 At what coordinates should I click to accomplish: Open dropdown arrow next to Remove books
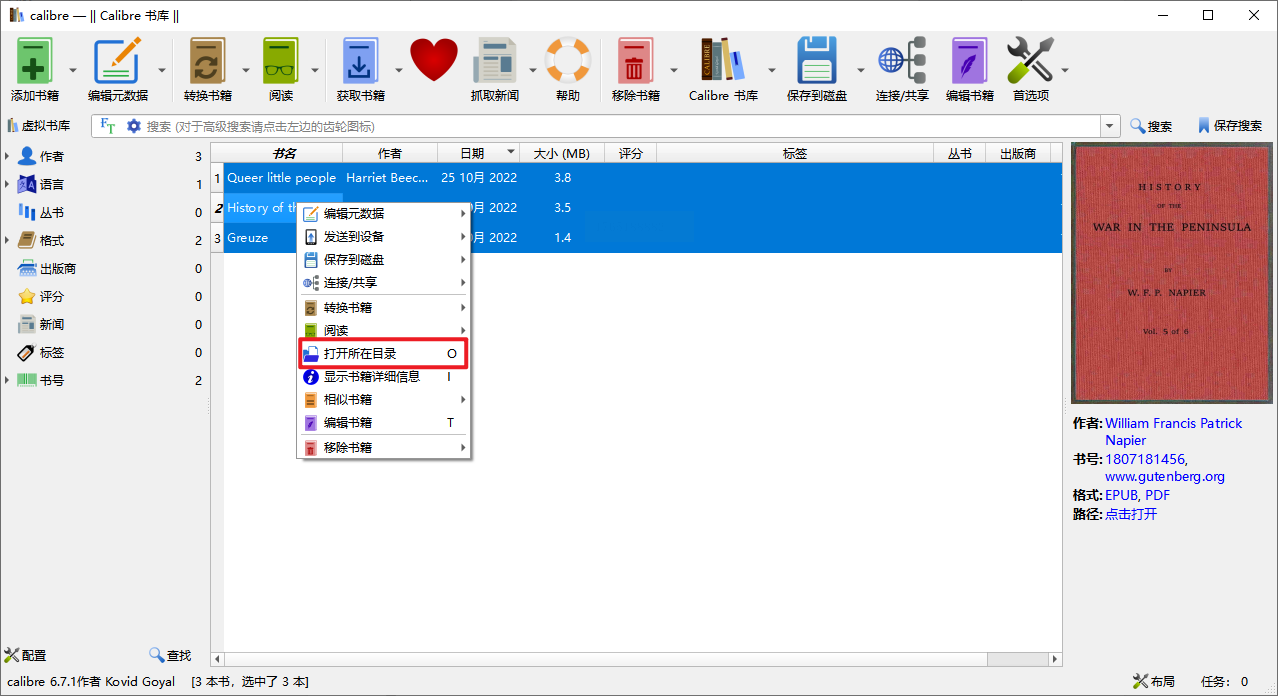pyautogui.click(x=673, y=70)
